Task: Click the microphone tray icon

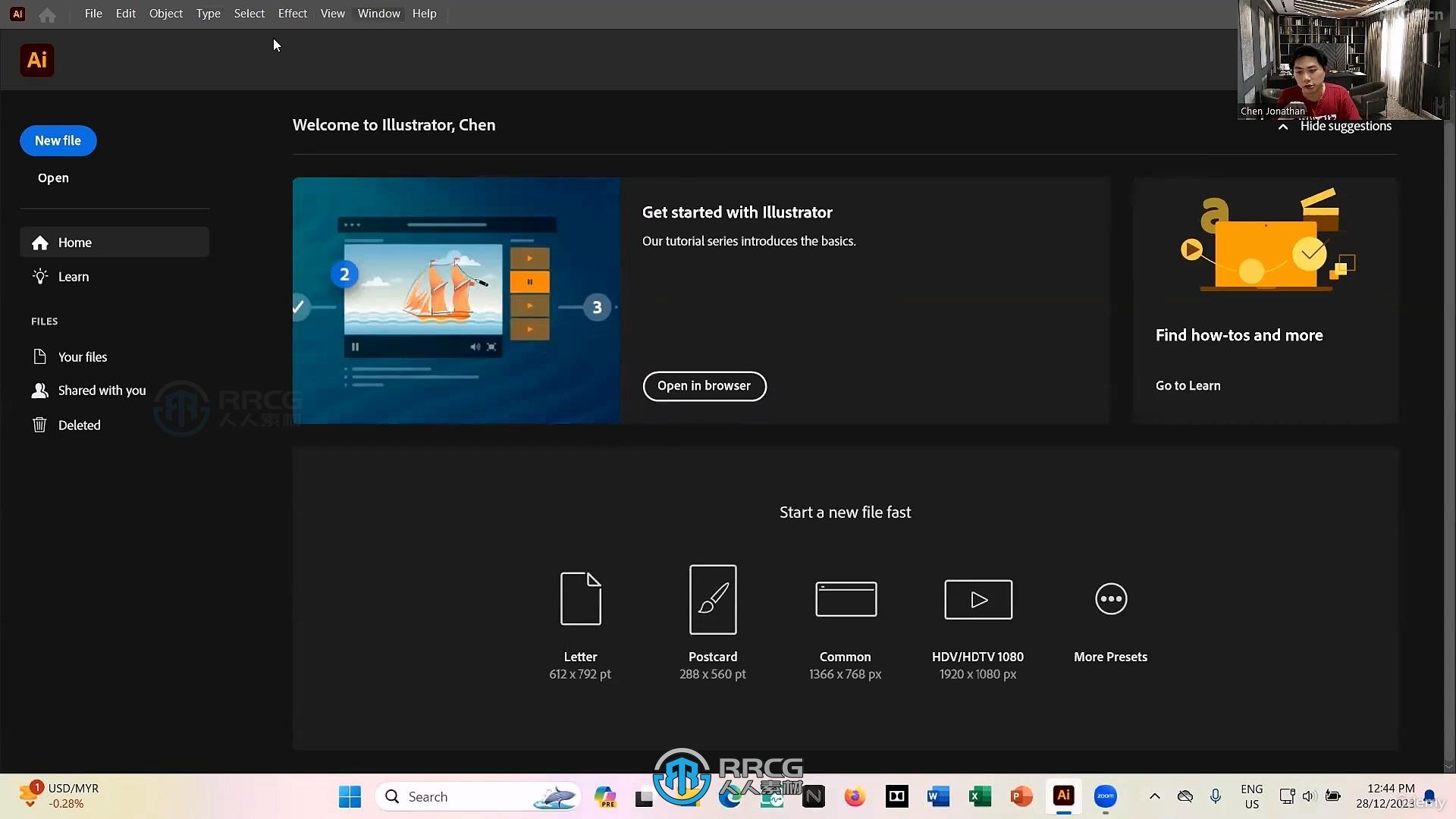Action: click(1216, 797)
